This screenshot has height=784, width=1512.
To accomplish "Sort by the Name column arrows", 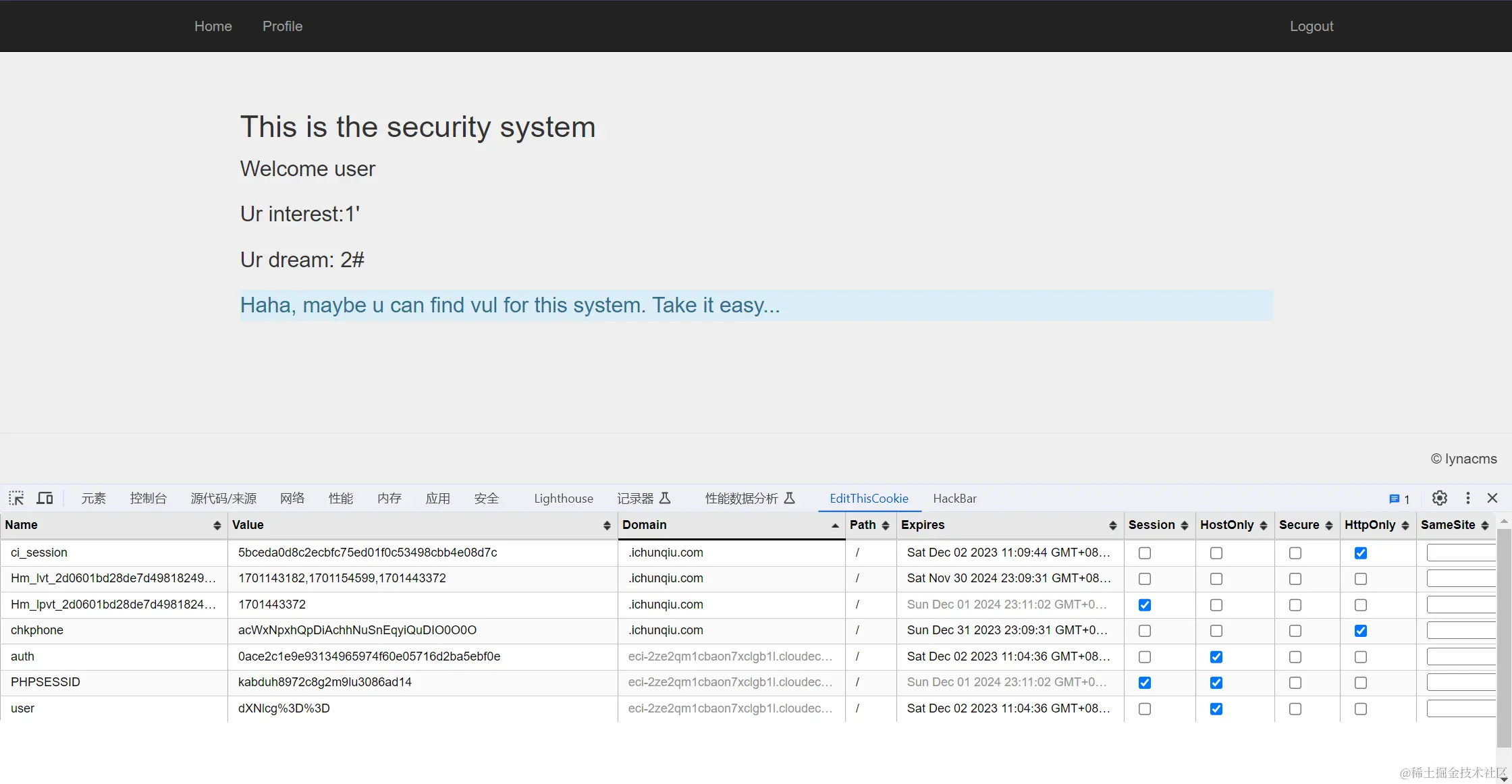I will [217, 526].
